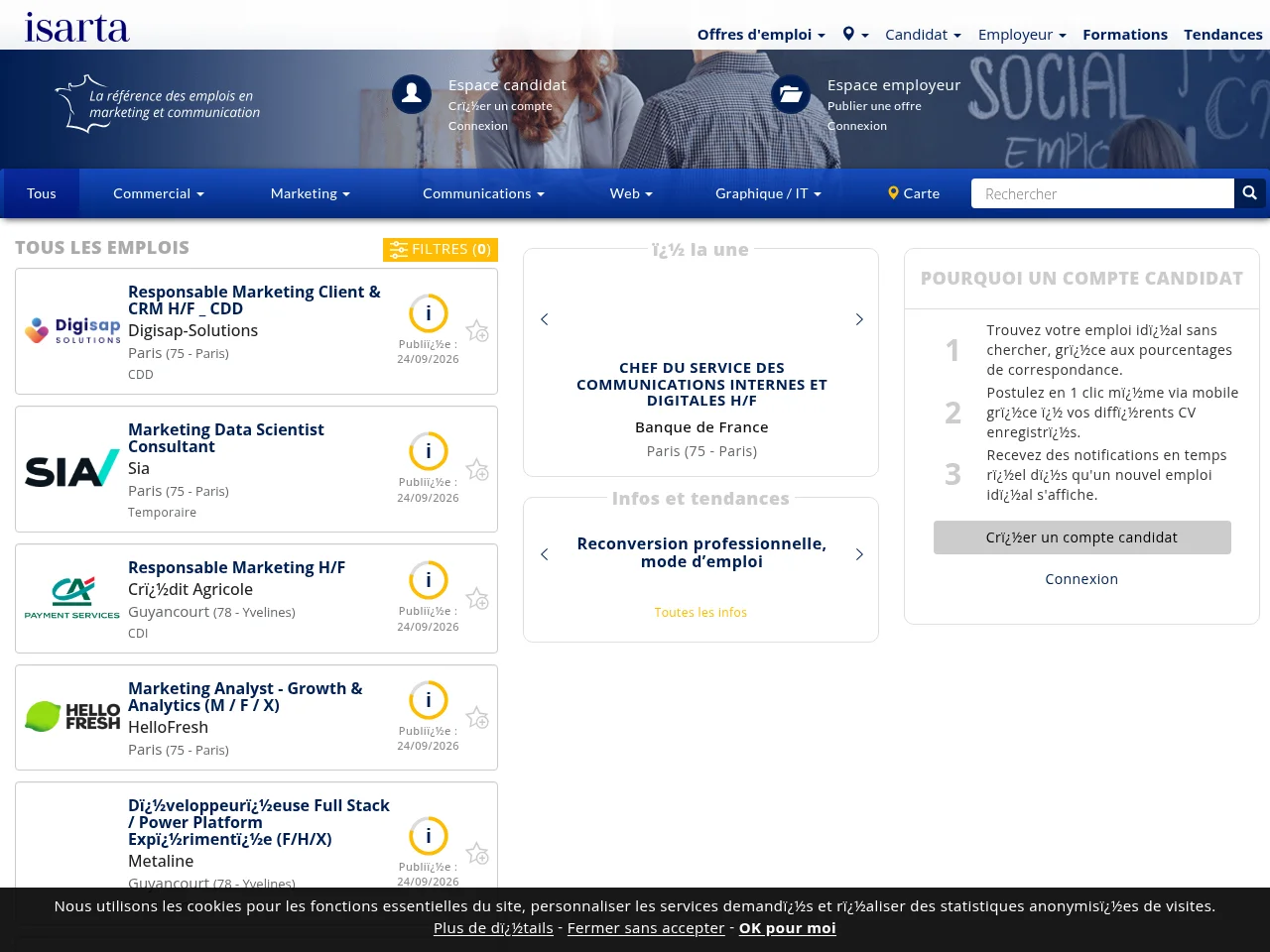Click the Espace employeur folder icon
This screenshot has height=952, width=1270.
click(x=791, y=94)
